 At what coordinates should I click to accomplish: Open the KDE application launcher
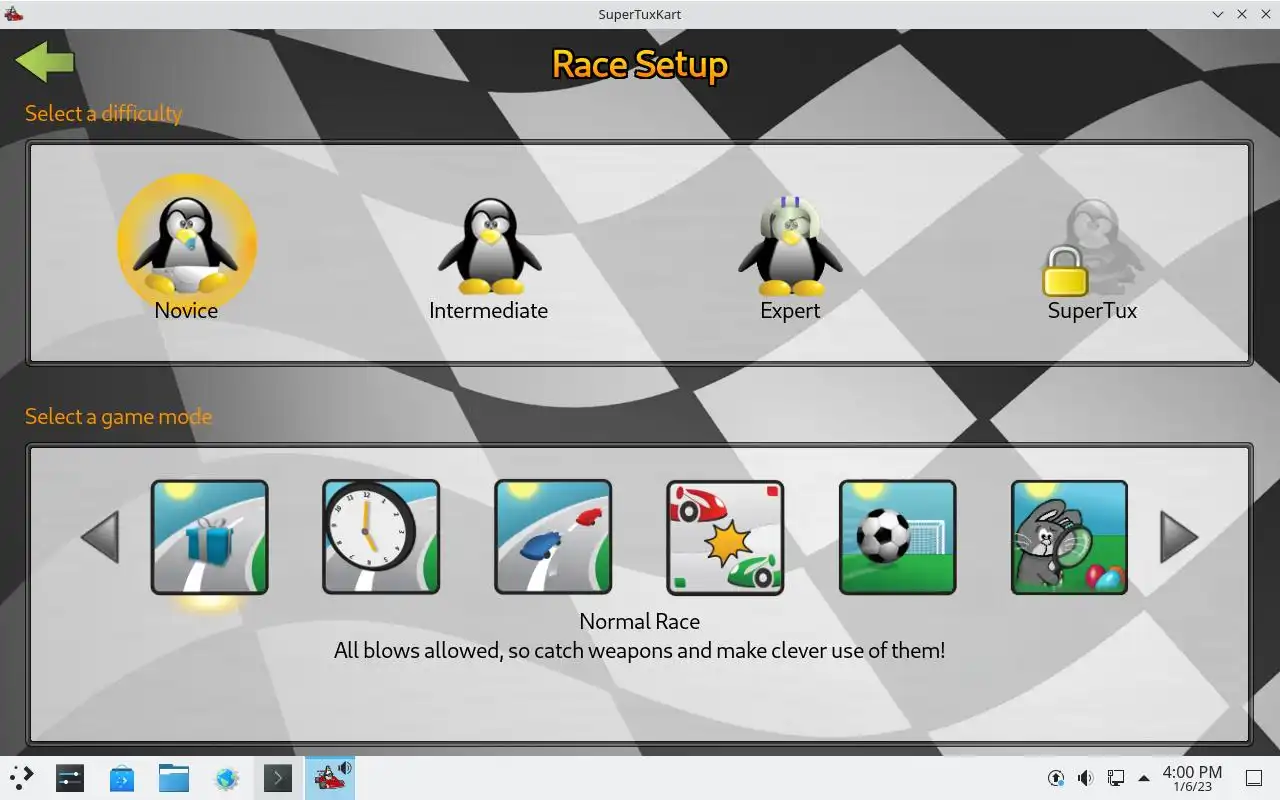click(21, 778)
